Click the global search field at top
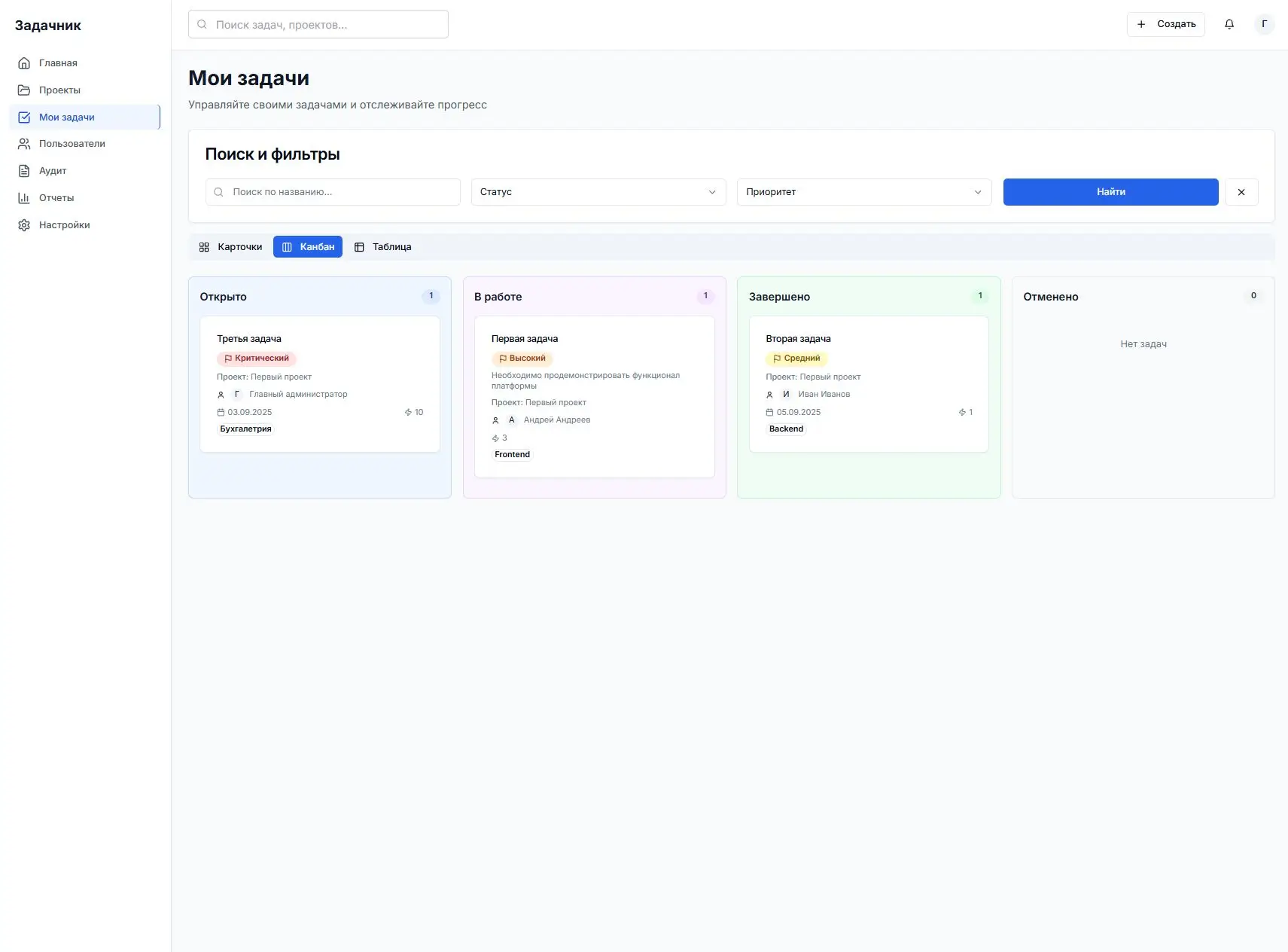1288x952 pixels. pyautogui.click(x=318, y=24)
